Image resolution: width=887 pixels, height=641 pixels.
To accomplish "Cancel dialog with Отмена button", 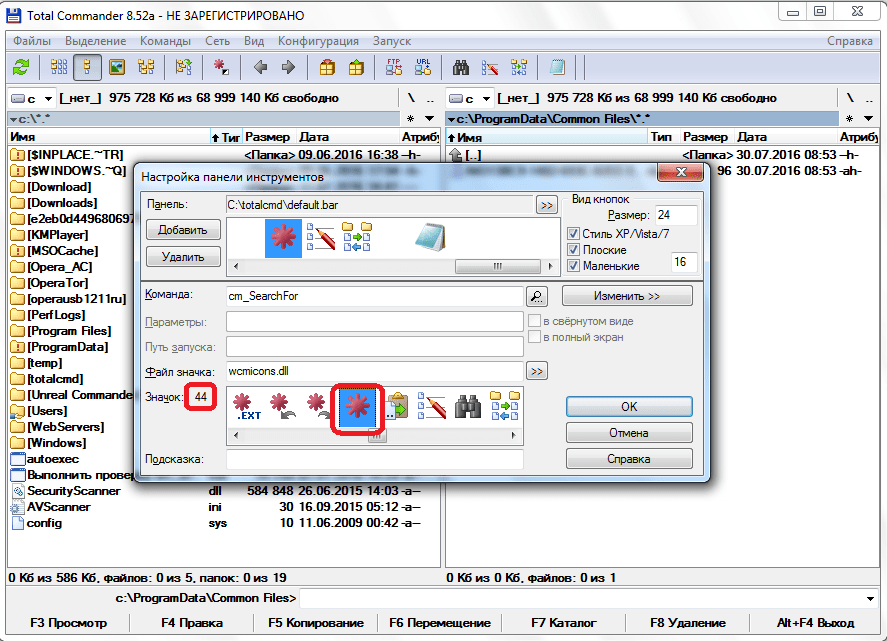I will click(x=629, y=433).
